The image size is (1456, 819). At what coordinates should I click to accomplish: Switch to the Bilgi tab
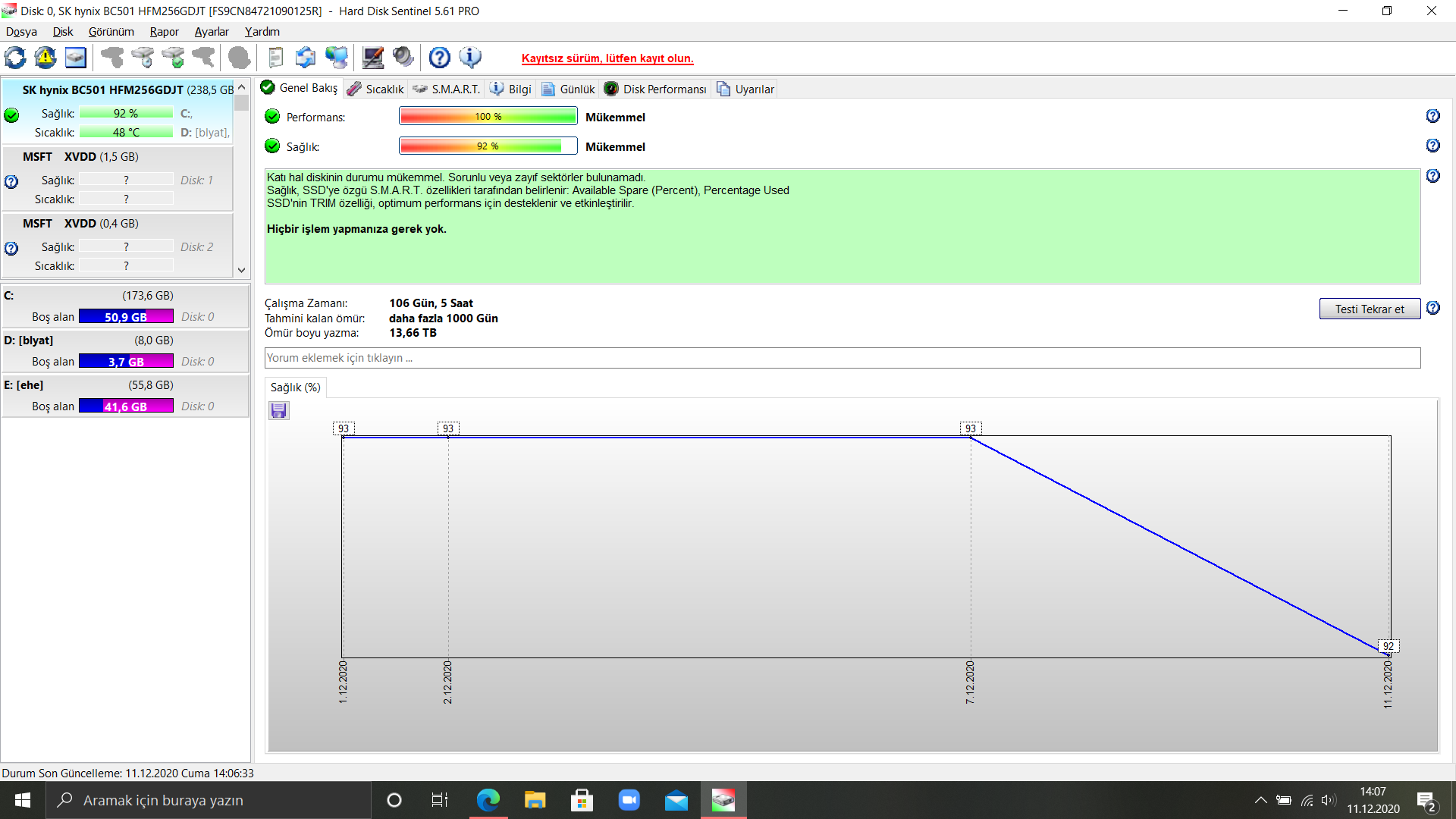(511, 89)
